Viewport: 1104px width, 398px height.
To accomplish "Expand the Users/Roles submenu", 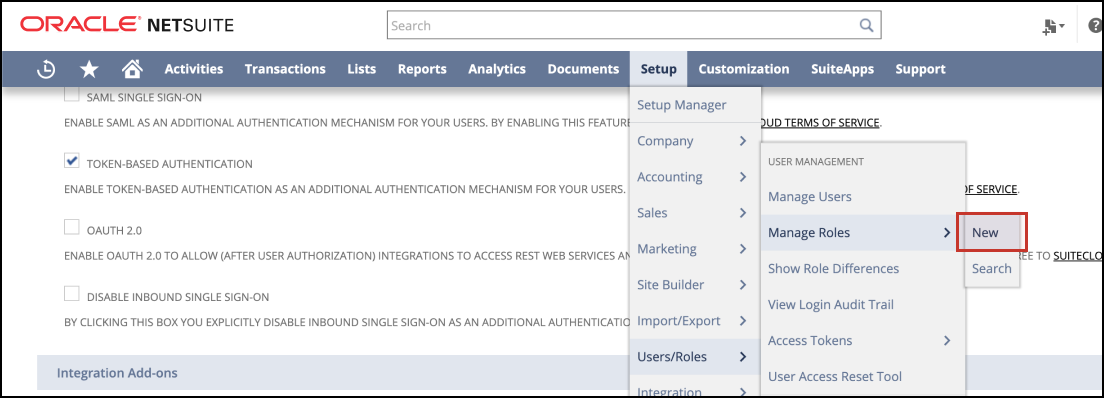I will pos(695,356).
